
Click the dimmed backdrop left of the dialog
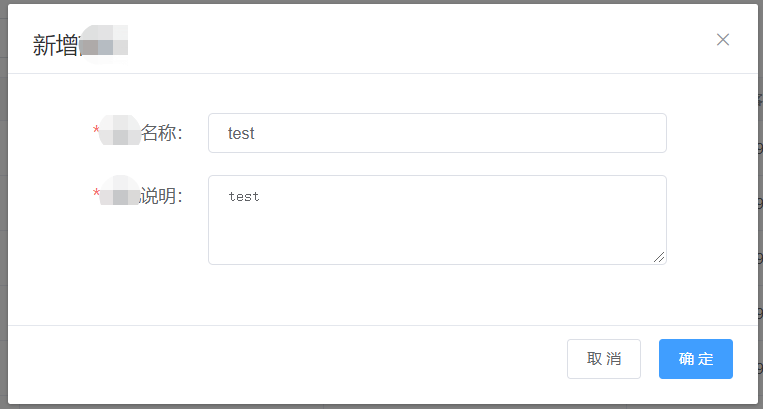click(x=3, y=204)
